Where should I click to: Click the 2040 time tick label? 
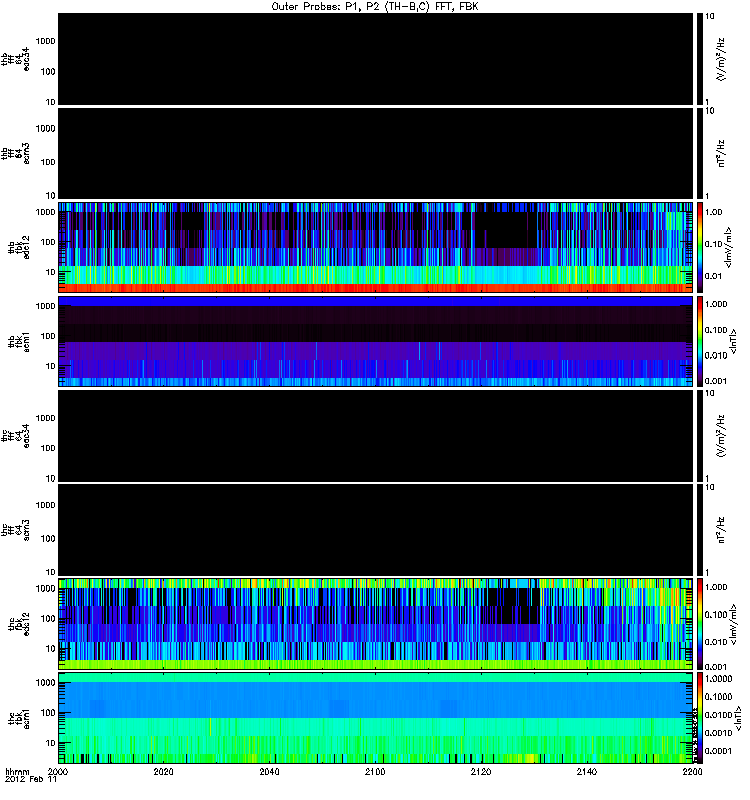(x=270, y=772)
